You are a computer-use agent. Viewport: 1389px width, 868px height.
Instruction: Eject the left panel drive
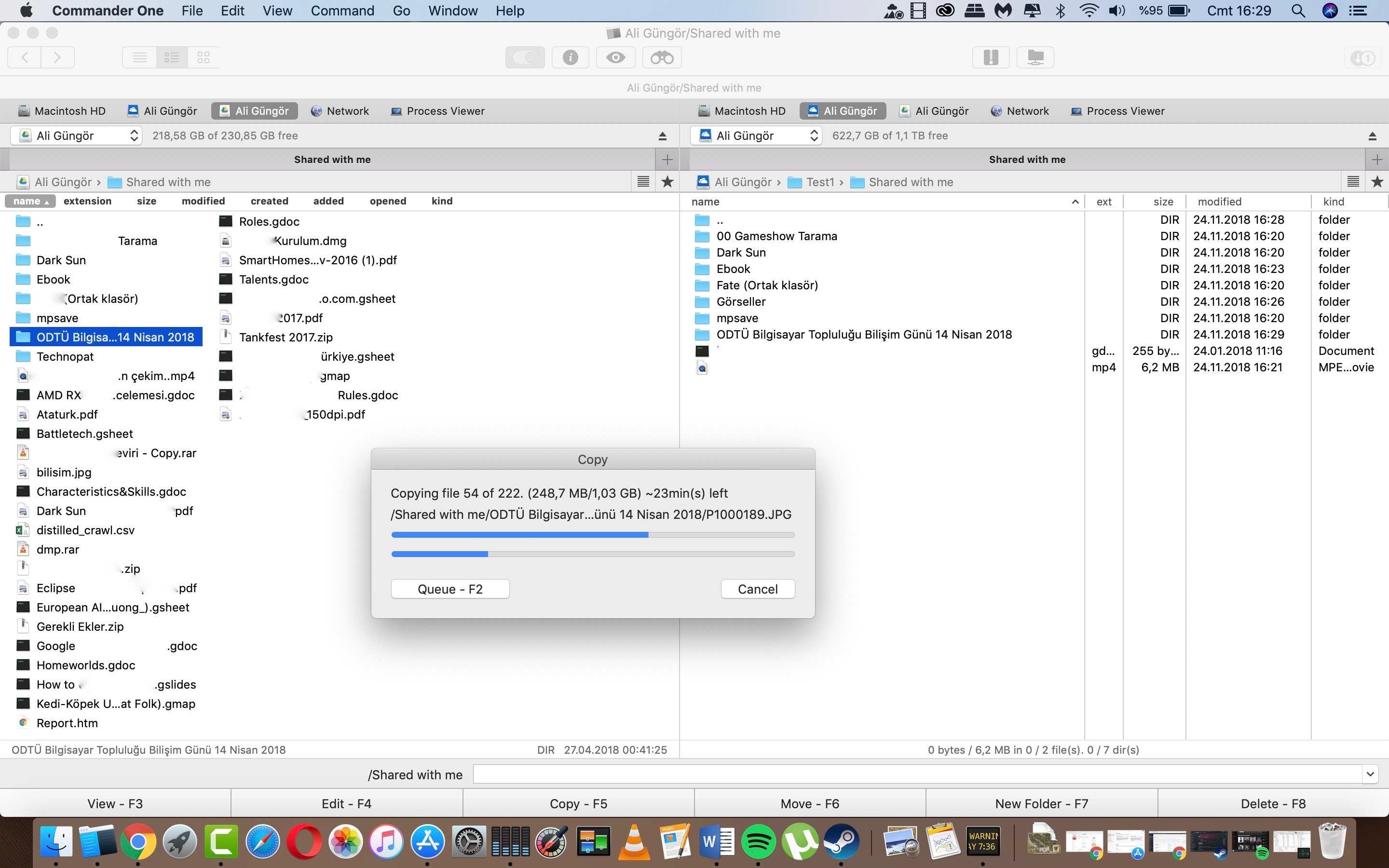tap(662, 136)
